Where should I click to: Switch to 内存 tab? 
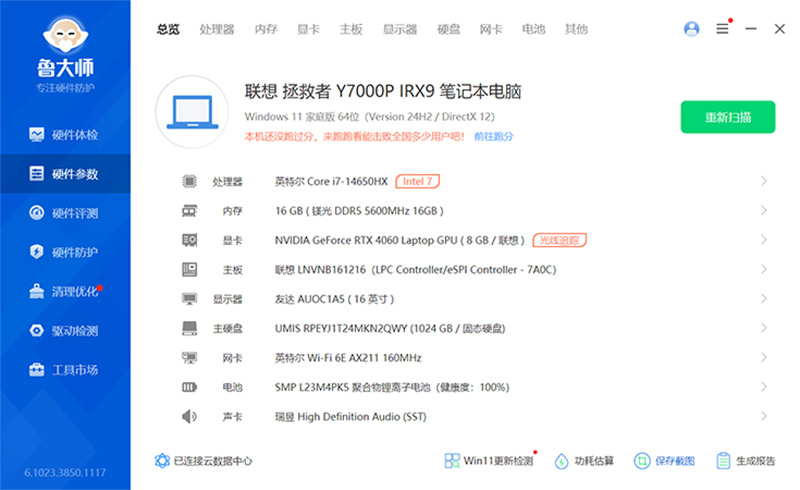pos(266,30)
